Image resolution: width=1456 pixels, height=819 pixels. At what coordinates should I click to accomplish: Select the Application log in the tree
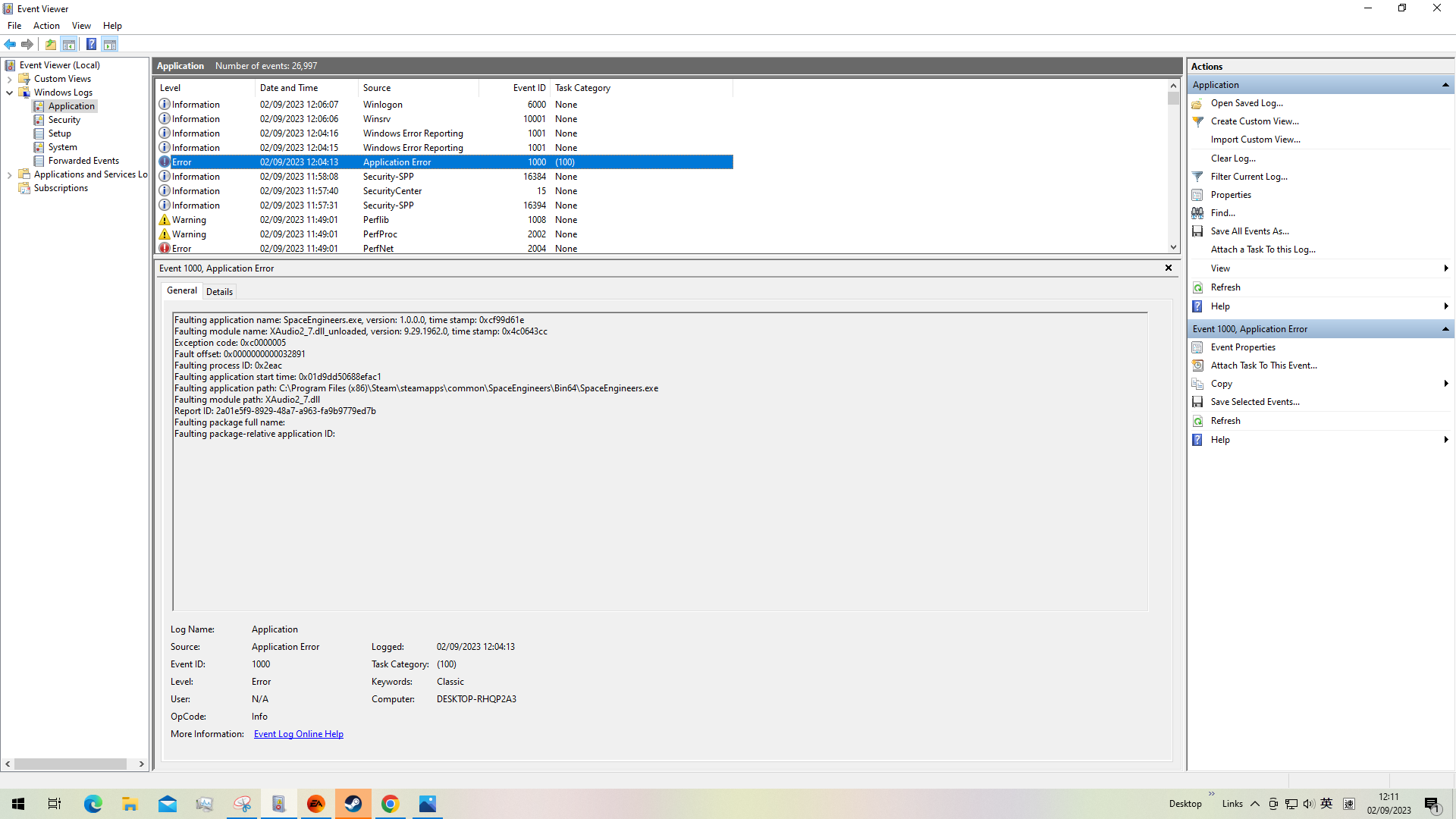[71, 106]
